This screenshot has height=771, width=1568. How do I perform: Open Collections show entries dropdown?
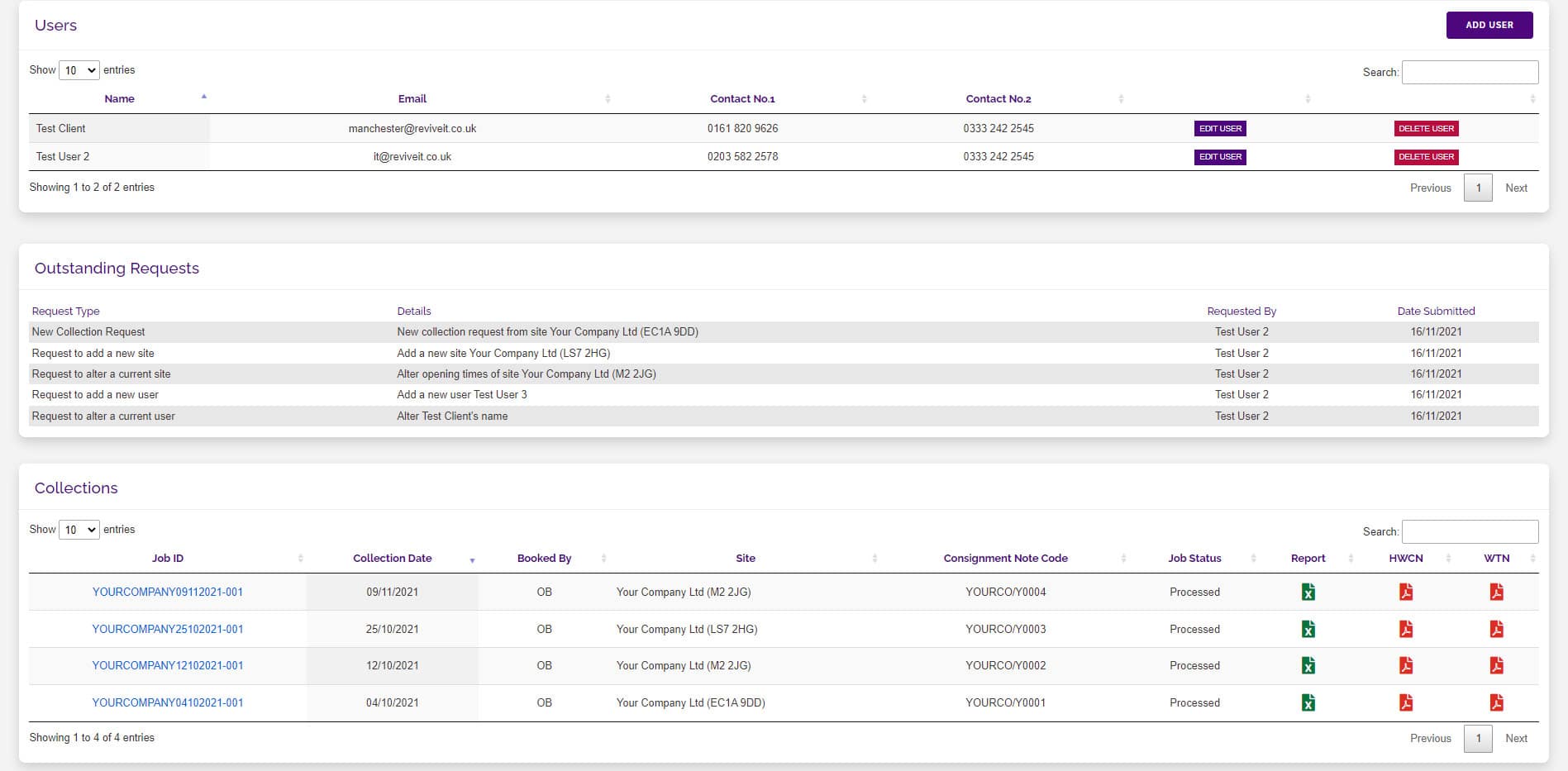point(79,530)
